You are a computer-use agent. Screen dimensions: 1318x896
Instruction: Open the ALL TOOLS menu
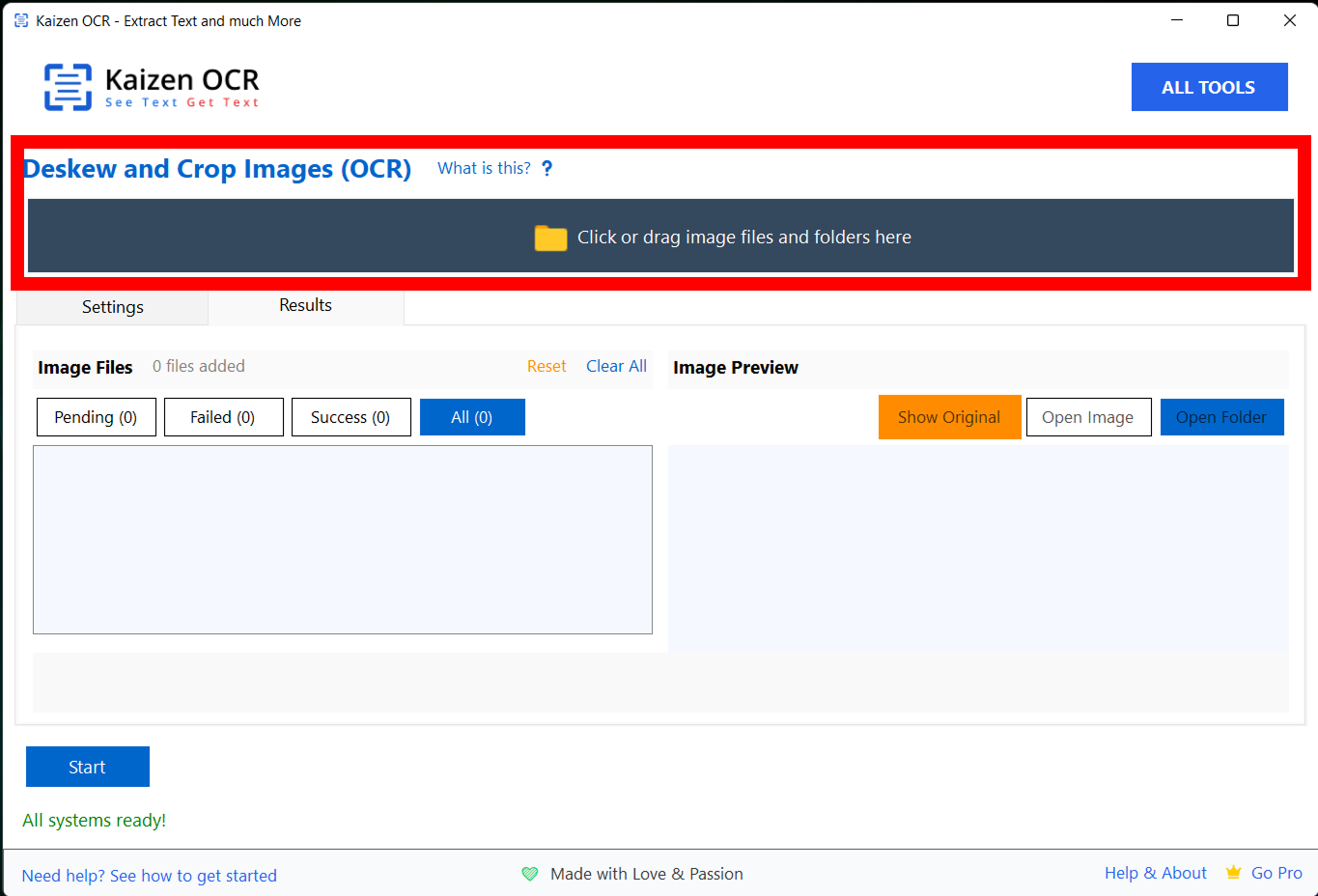click(x=1209, y=87)
